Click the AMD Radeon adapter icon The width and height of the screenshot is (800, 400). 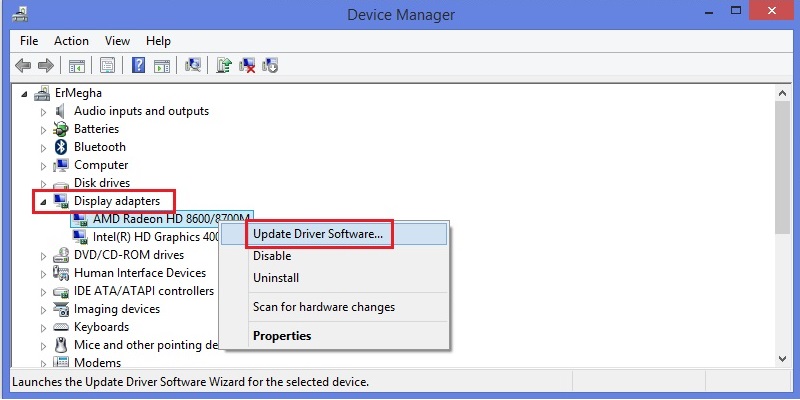(80, 219)
